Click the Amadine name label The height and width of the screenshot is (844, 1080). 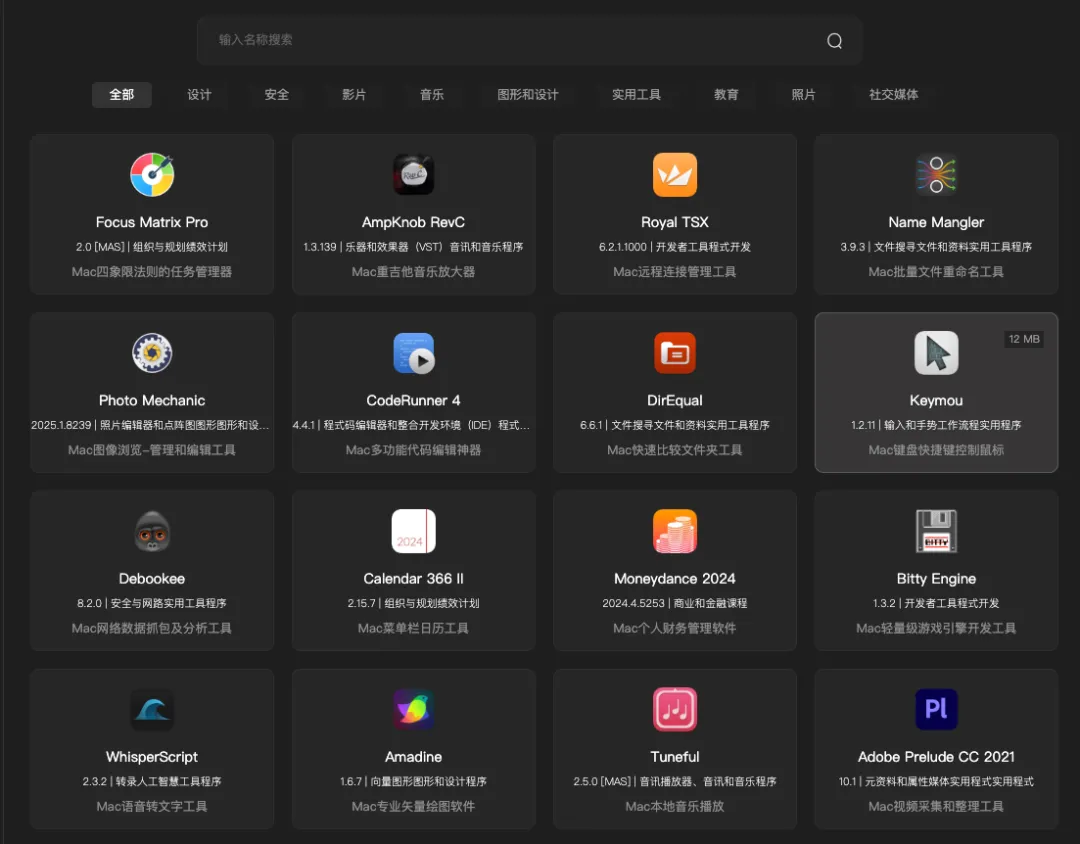413,757
